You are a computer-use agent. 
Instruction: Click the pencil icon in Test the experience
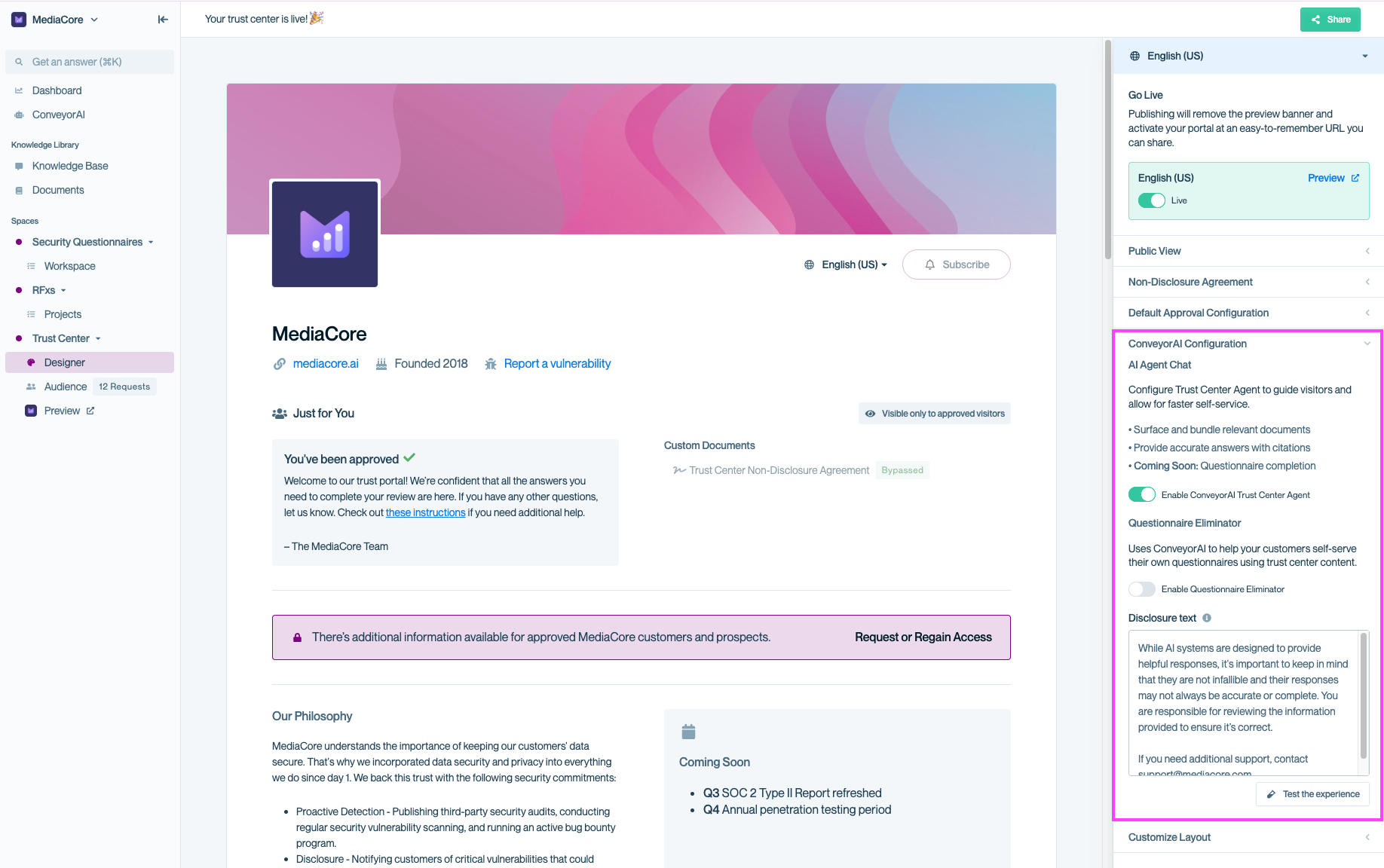tap(1271, 794)
